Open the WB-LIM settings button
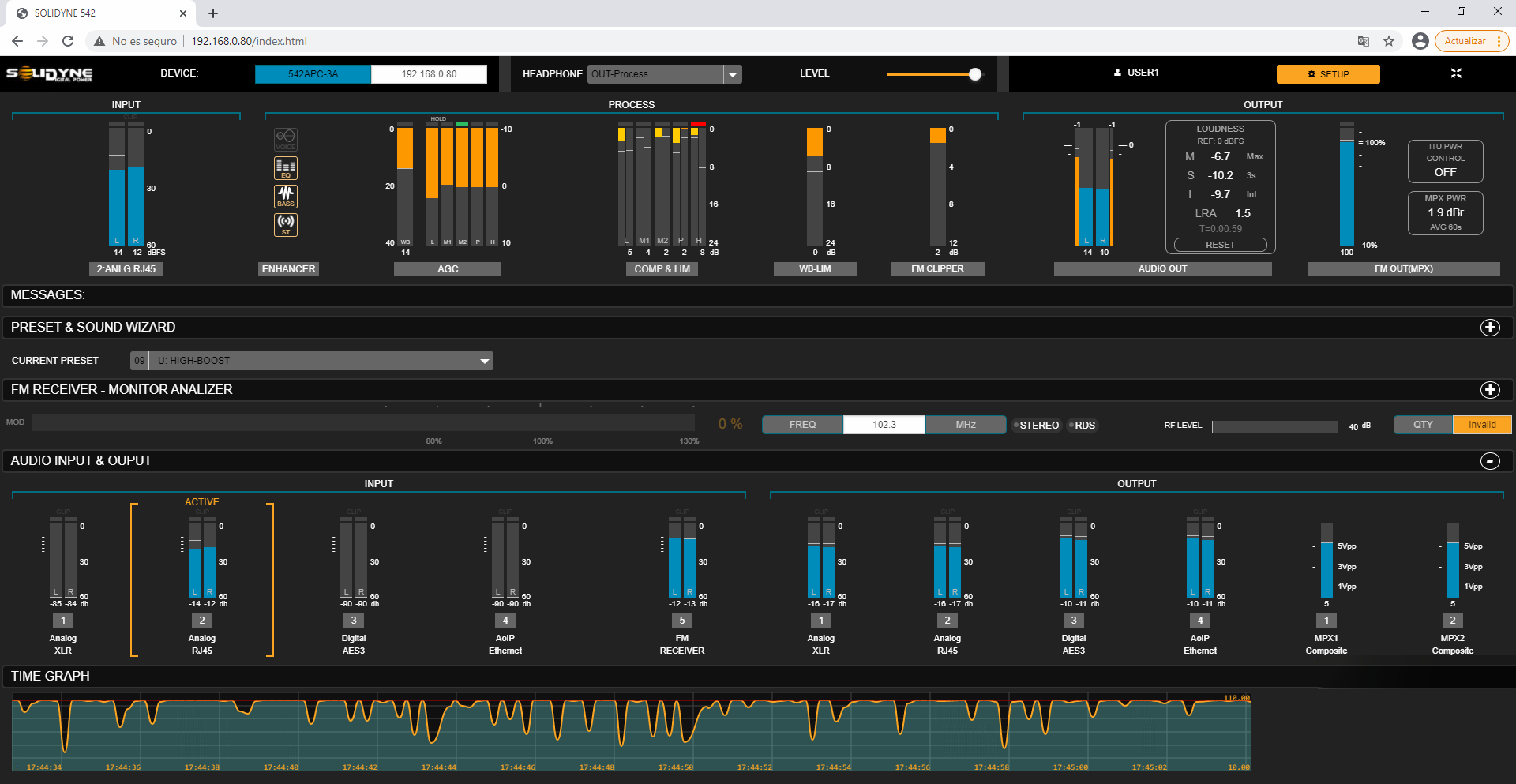 (815, 269)
